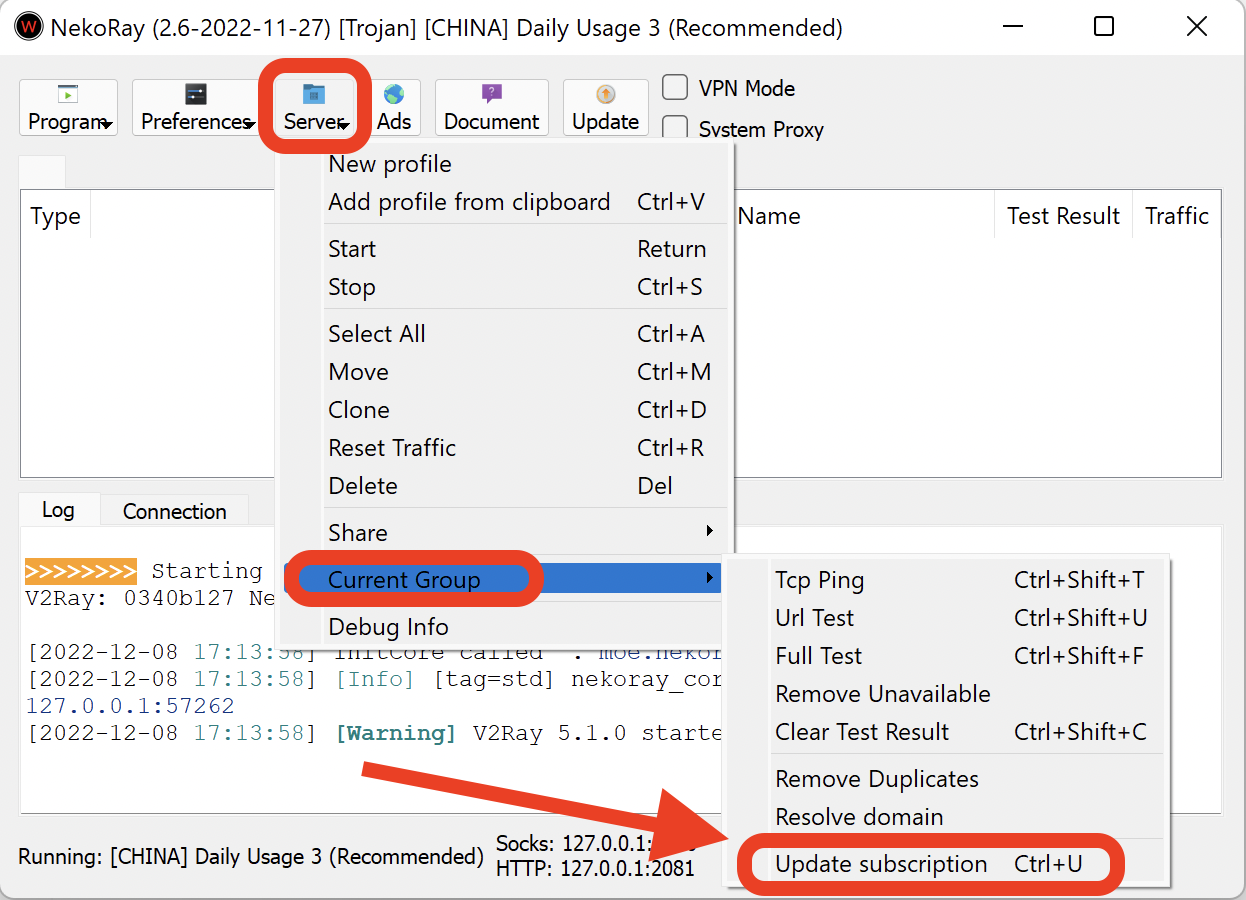Click the Update toolbar icon
Screen dimensions: 1246x900
605,95
